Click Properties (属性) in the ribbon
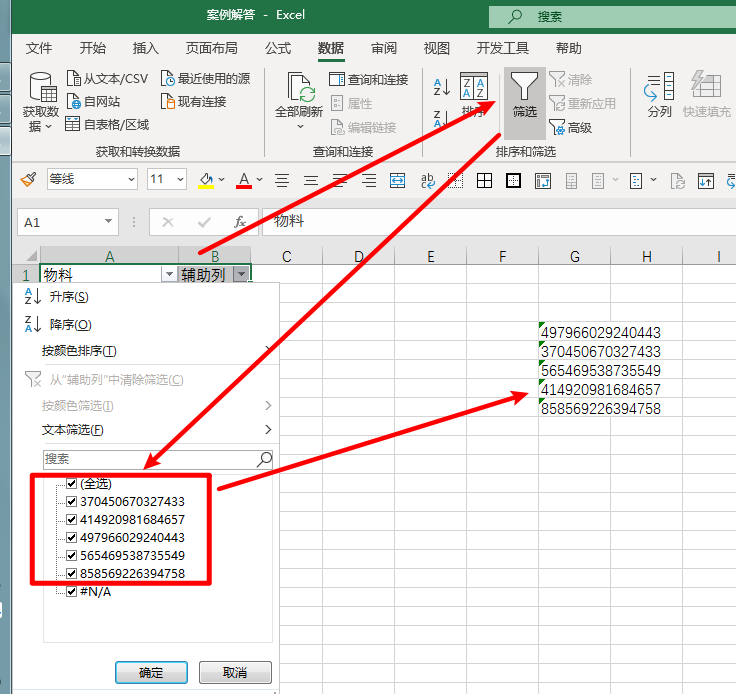 (352, 103)
